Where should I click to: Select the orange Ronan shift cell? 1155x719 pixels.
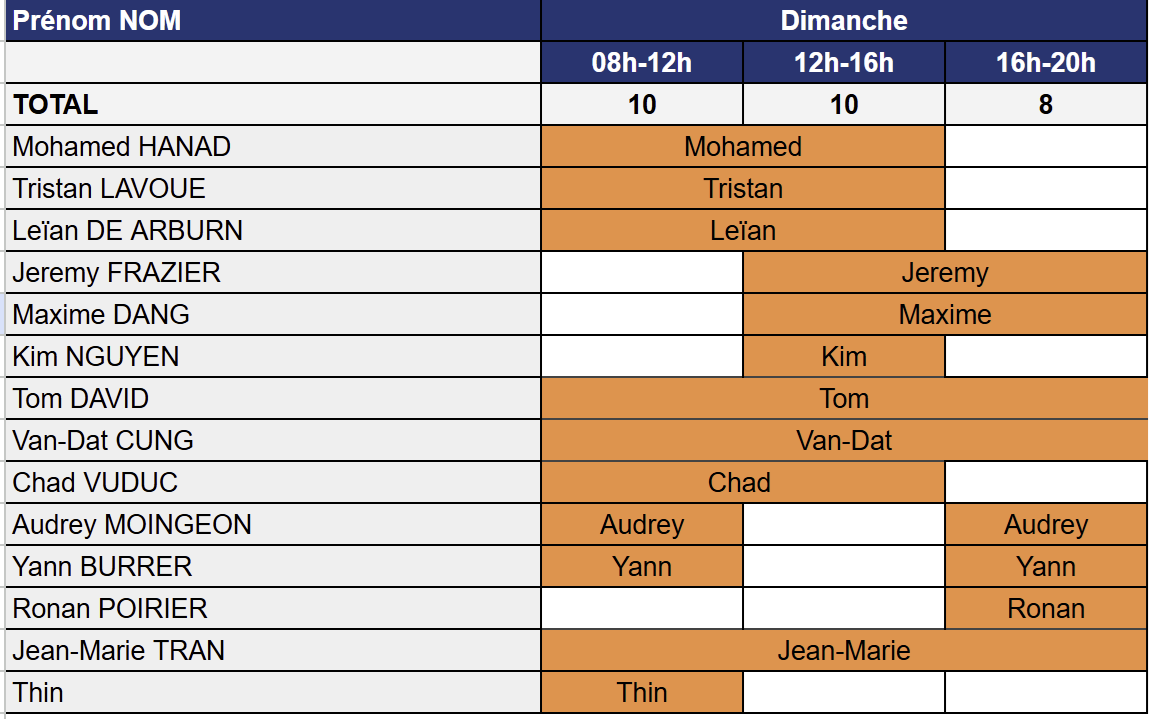(x=1046, y=609)
